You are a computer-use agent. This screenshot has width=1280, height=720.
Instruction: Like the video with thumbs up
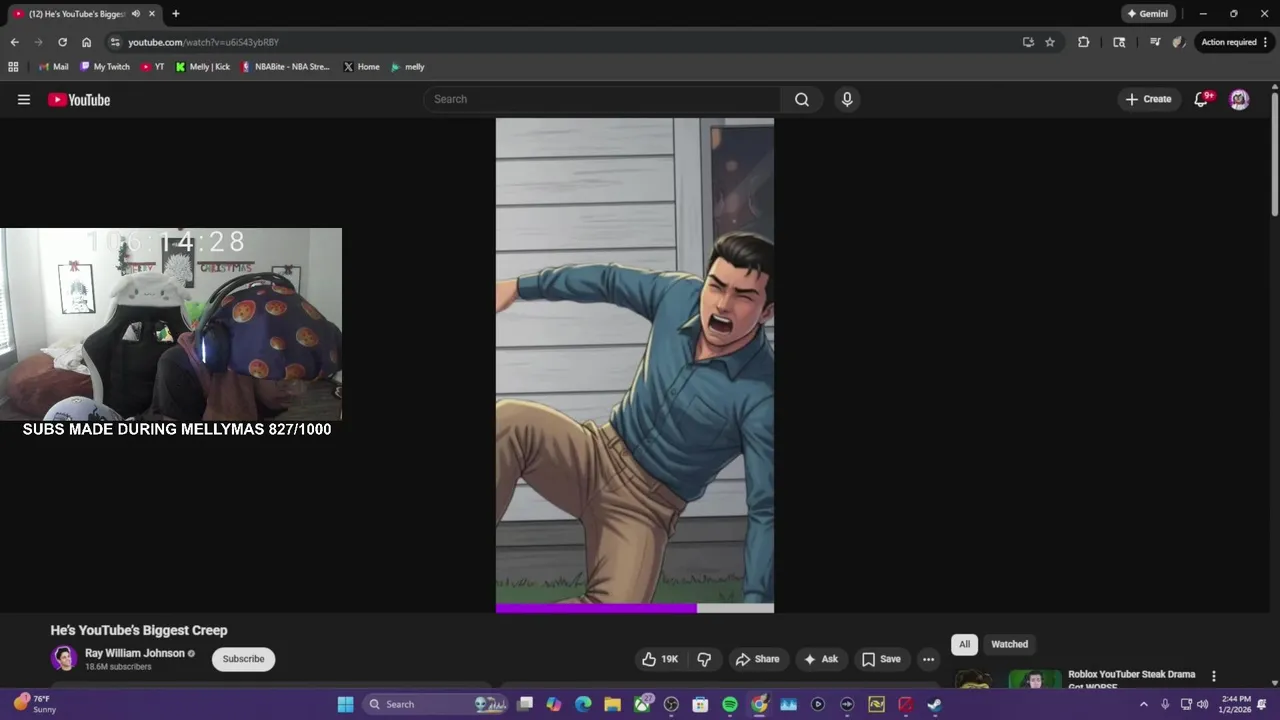pyautogui.click(x=660, y=659)
